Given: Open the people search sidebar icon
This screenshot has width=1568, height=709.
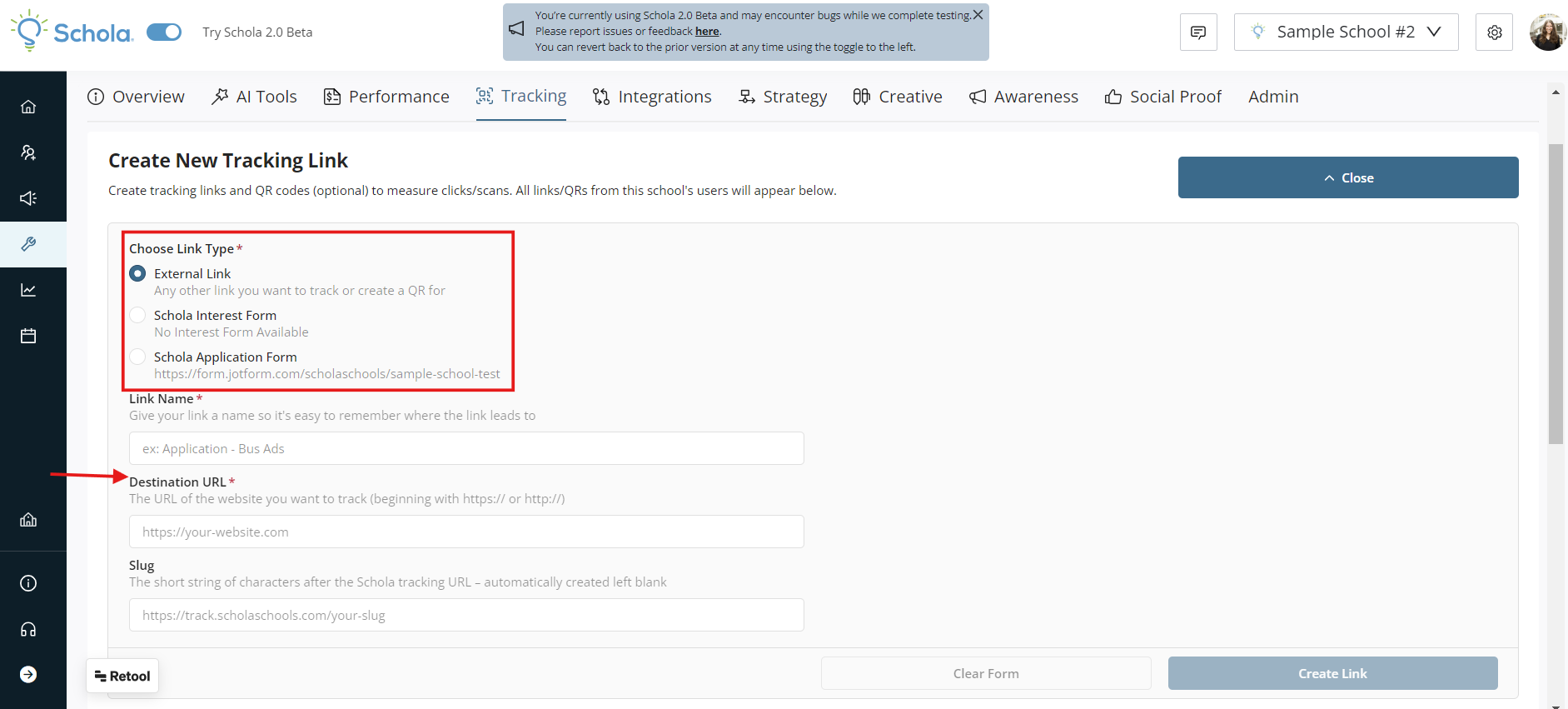Looking at the screenshot, I should 28,152.
